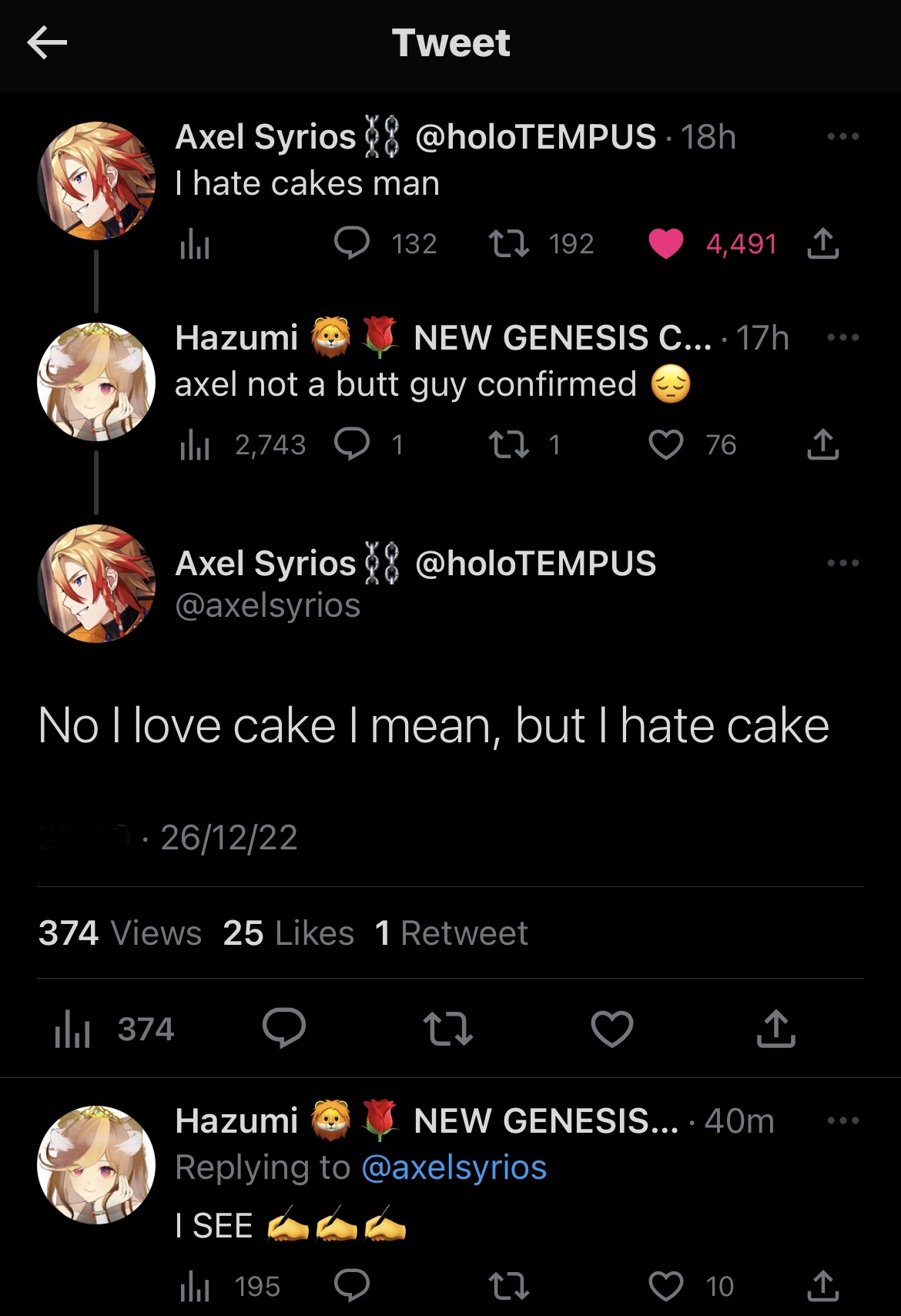Reply to "I hate cakes man" tweet
The image size is (901, 1316).
click(352, 244)
